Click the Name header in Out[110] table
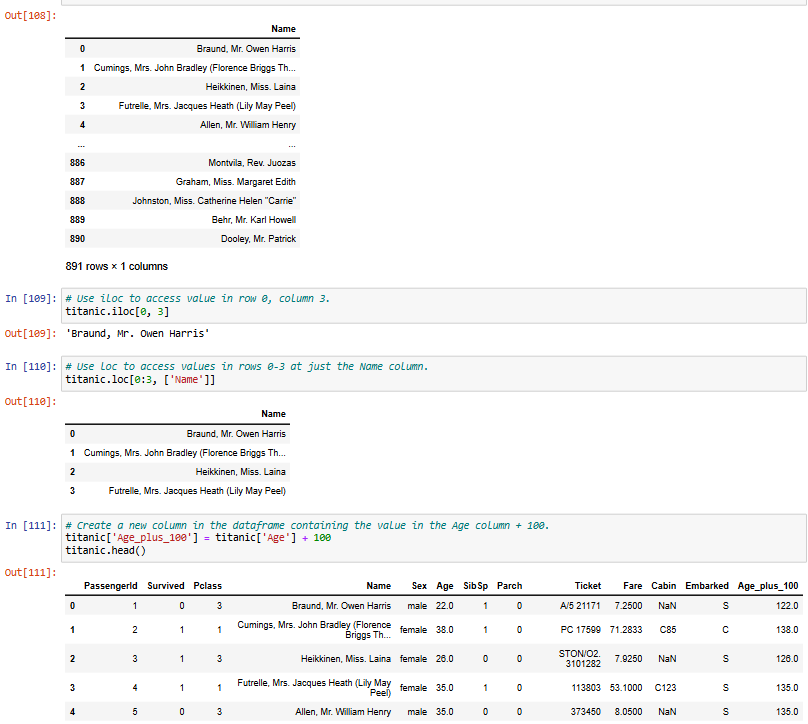 (x=273, y=414)
